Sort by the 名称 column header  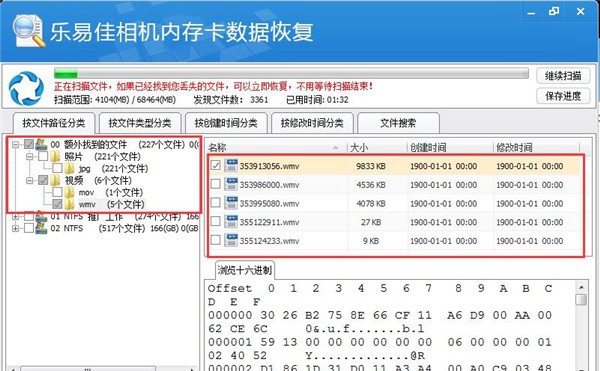276,147
